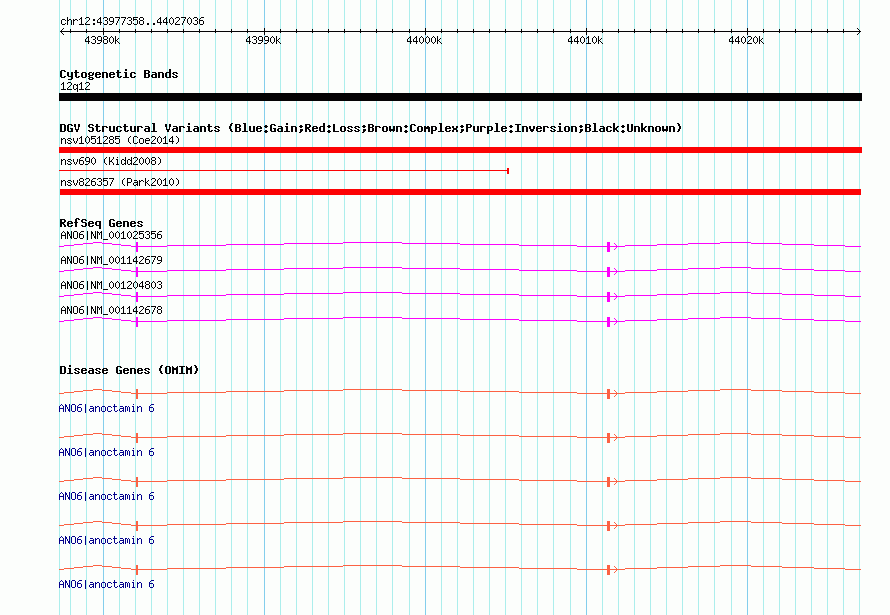Open the RefSeq Genes track title
Screen dimensions: 890x615
(101, 223)
